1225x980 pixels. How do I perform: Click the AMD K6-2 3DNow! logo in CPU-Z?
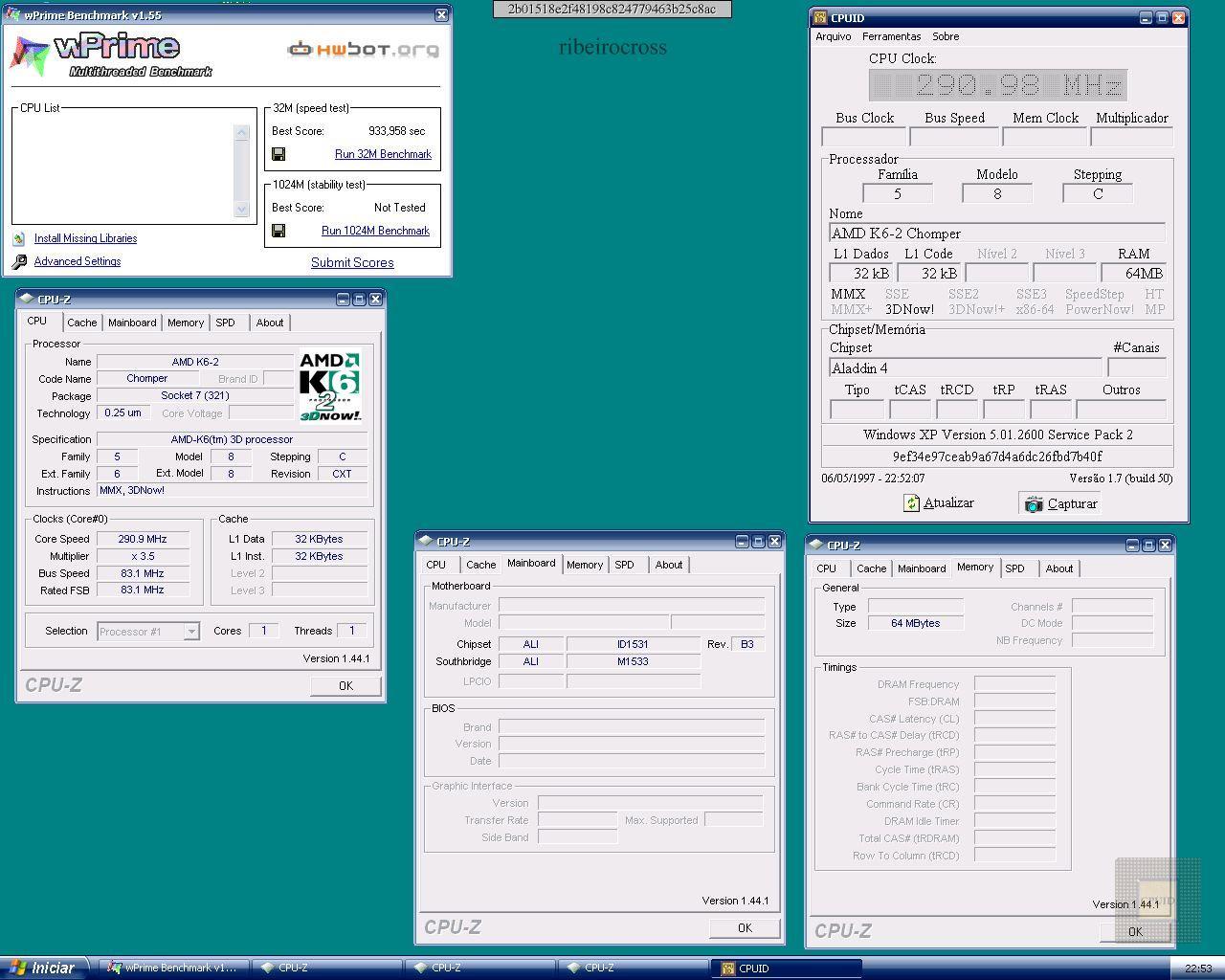(x=330, y=387)
